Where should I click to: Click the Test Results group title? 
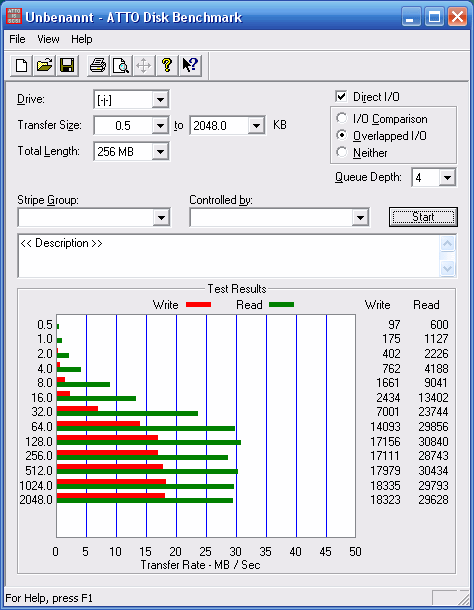237,289
